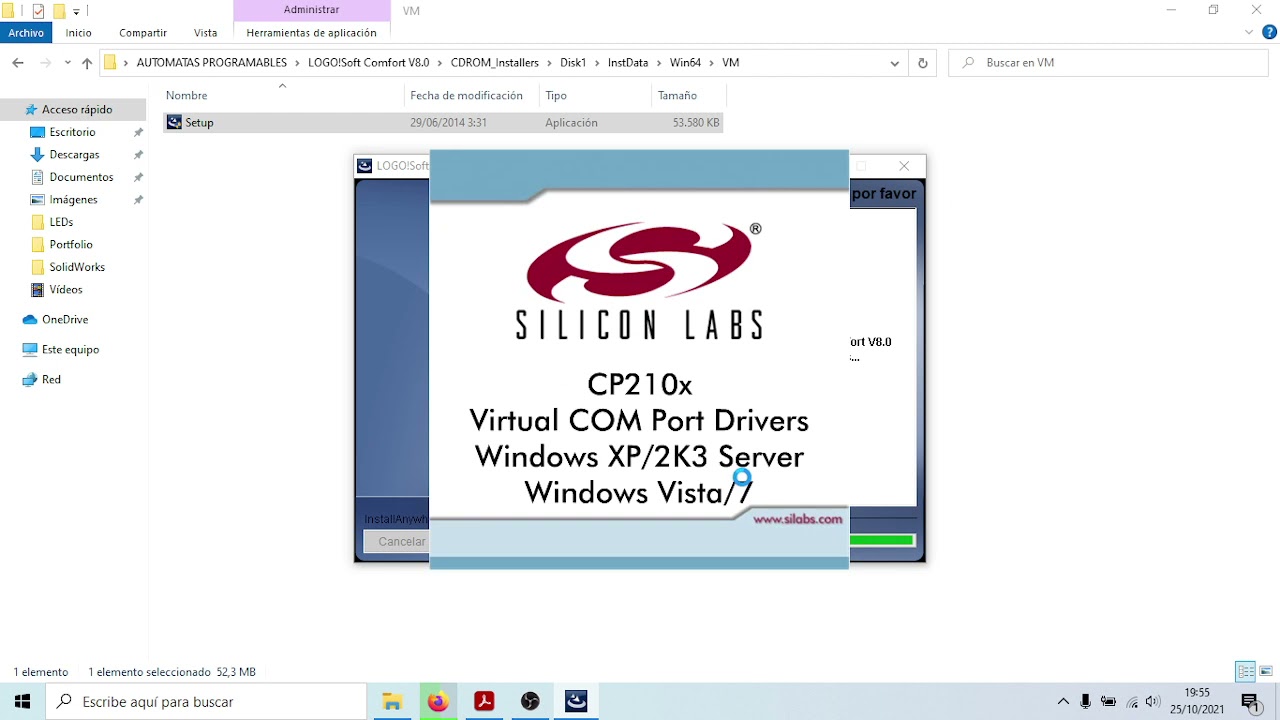Open LEDs folder in sidebar
Screen dimensions: 1280x720
(61, 222)
